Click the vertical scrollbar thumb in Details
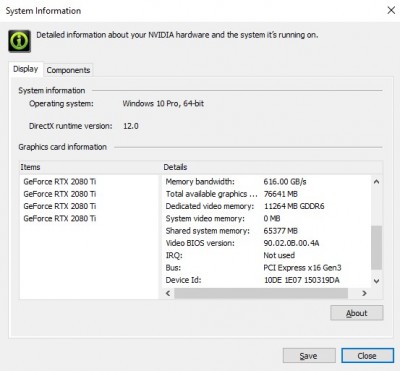The height and width of the screenshot is (371, 400). pyautogui.click(x=377, y=247)
